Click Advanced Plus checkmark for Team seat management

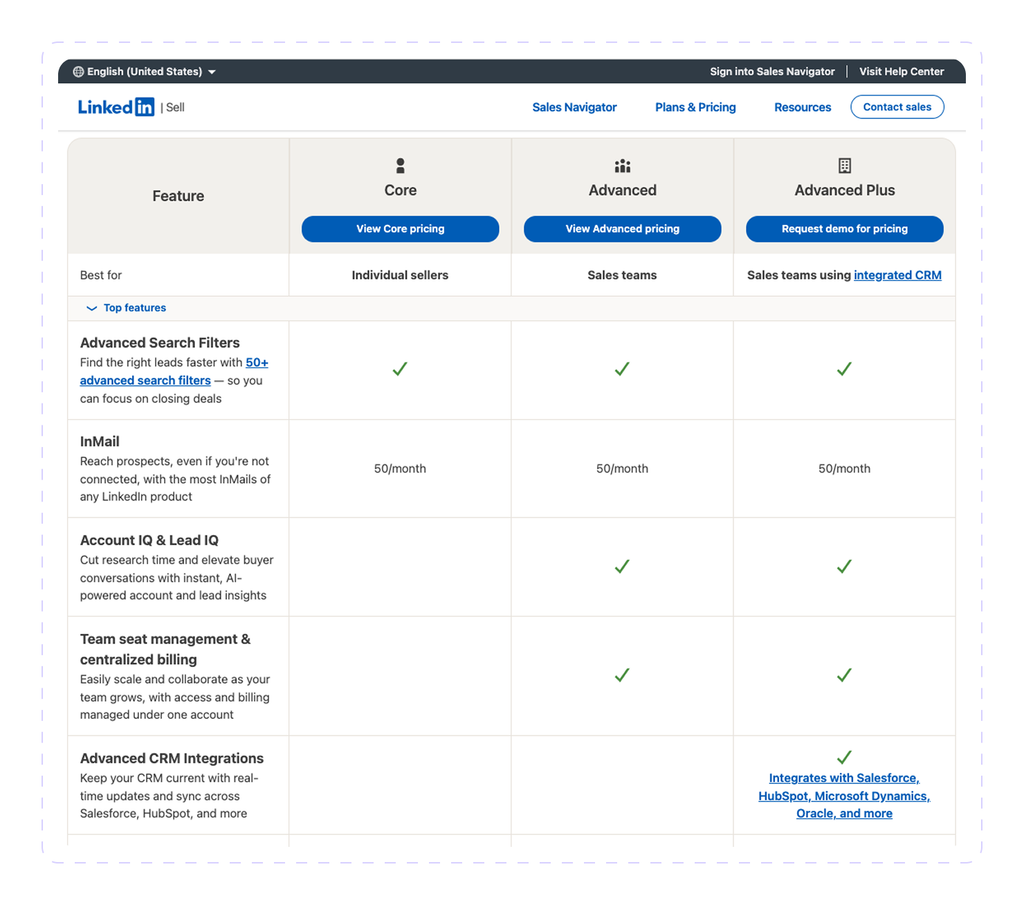[x=844, y=675]
